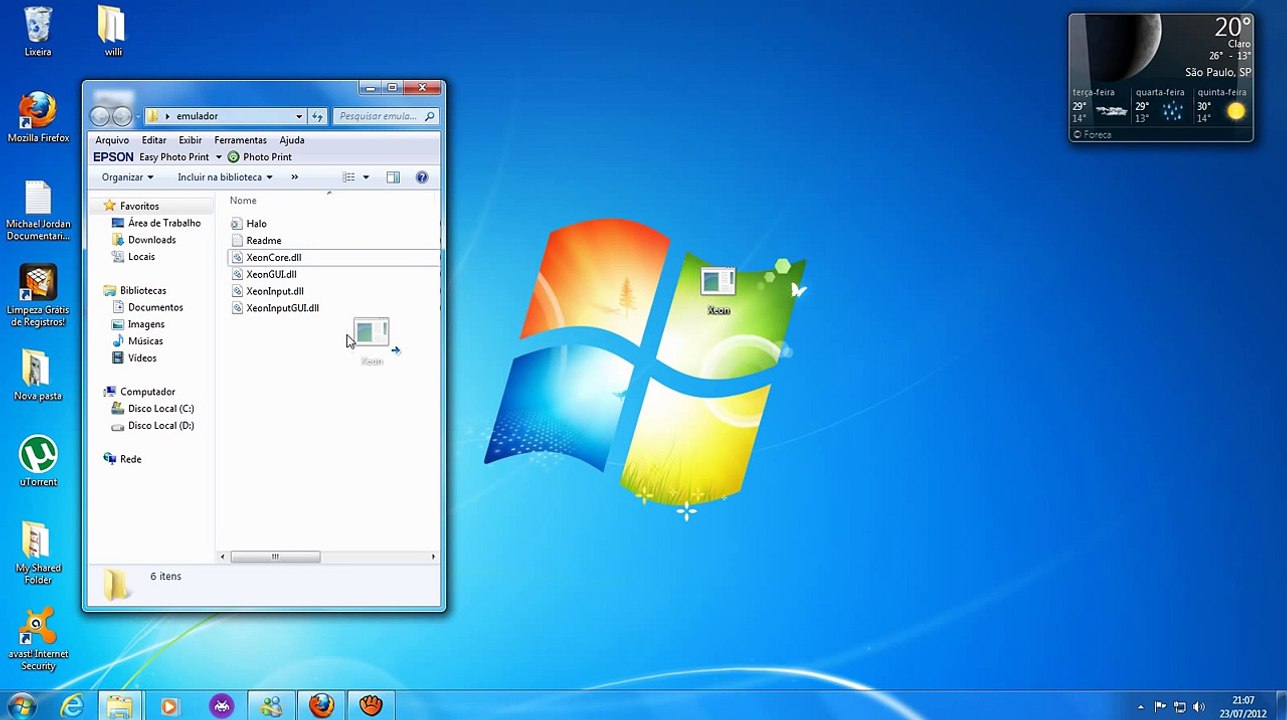Open the view options dropdown arrow

tap(366, 177)
